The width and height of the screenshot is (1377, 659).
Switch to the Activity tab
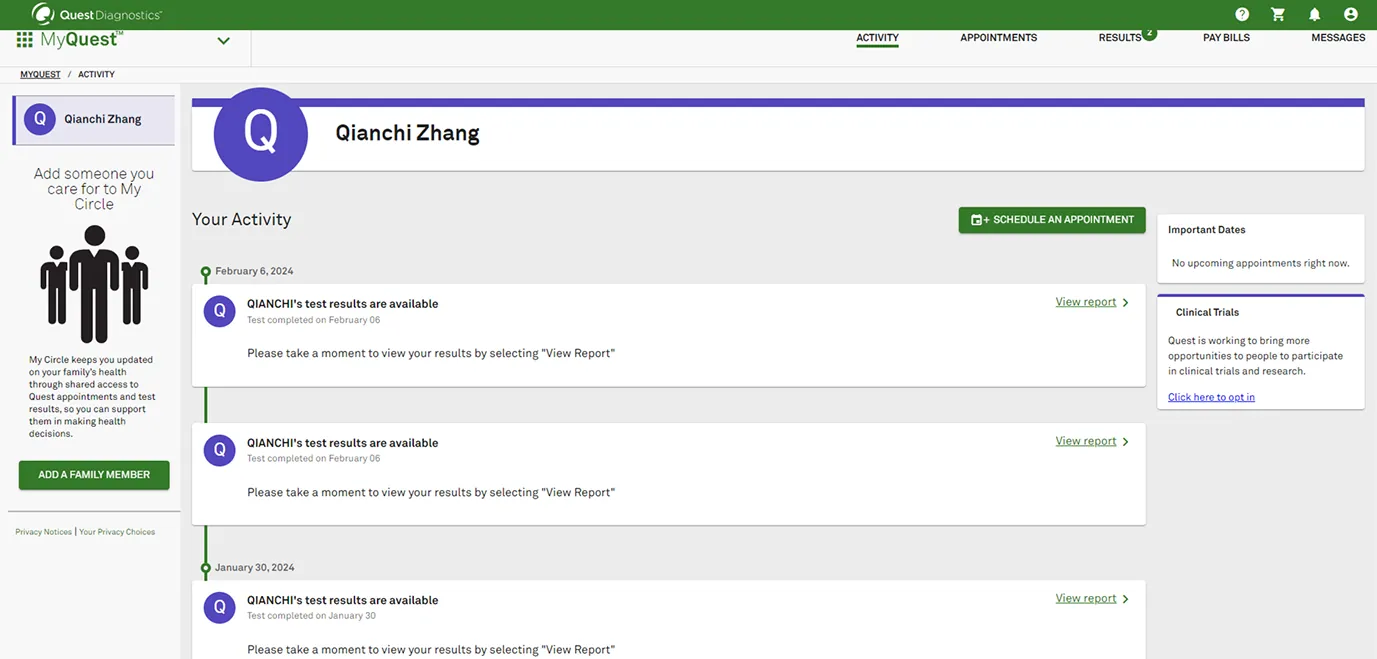click(877, 38)
